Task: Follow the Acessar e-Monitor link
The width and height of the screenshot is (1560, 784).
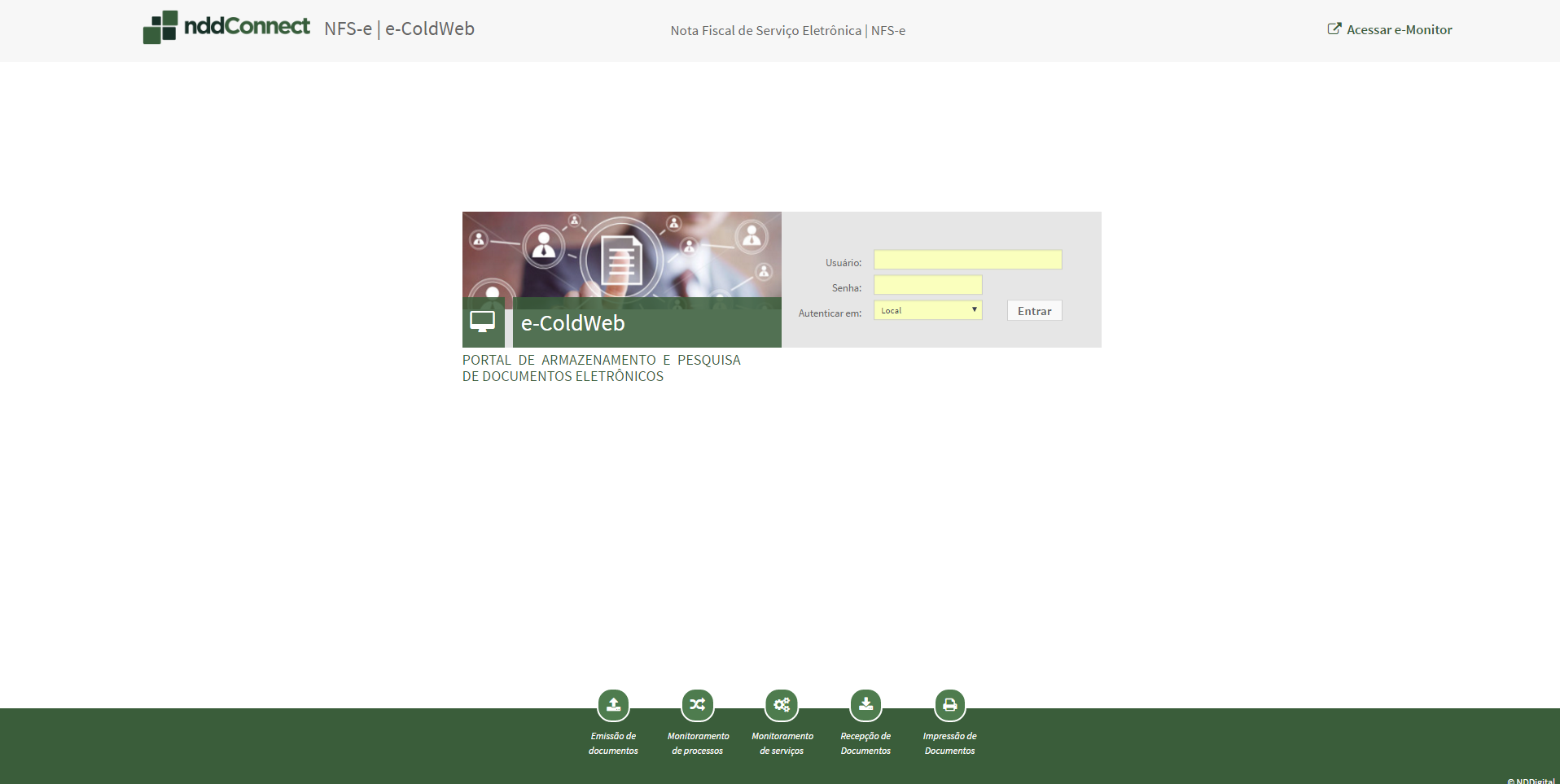Action: 1399,29
